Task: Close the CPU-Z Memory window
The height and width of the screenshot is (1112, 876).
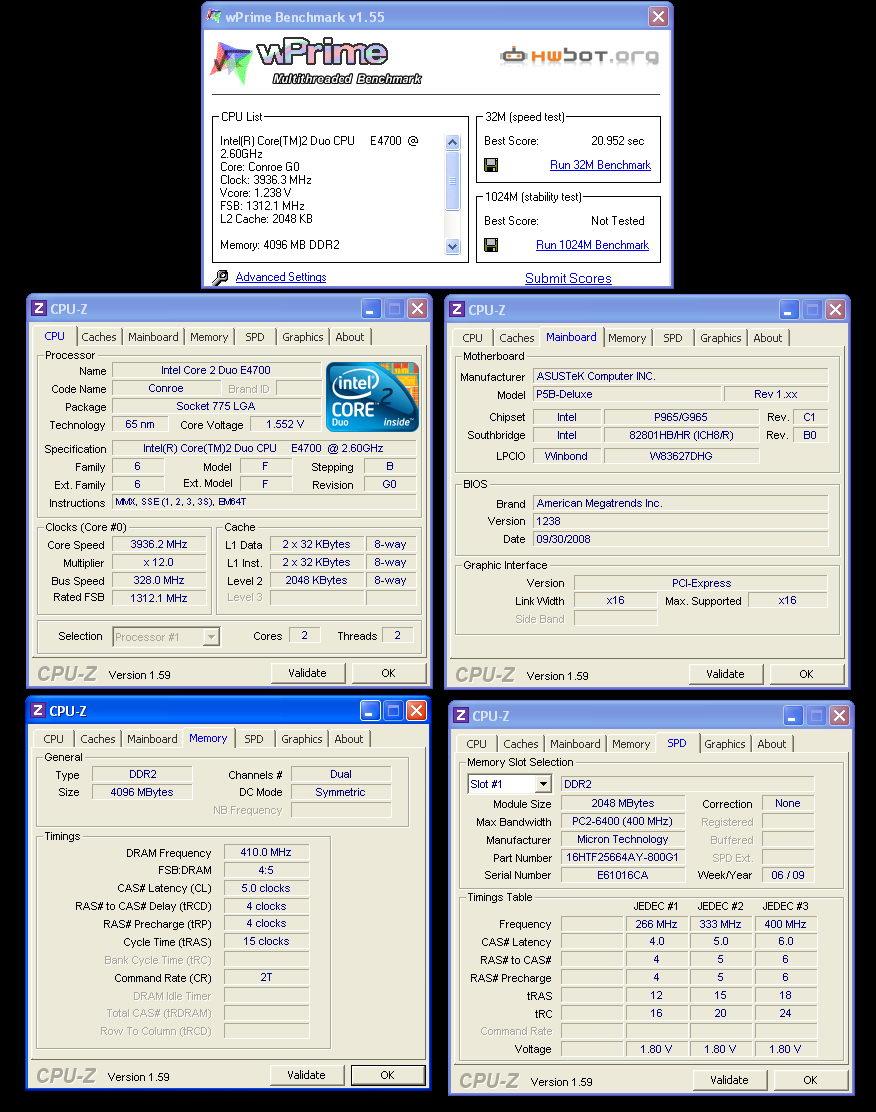Action: [416, 711]
